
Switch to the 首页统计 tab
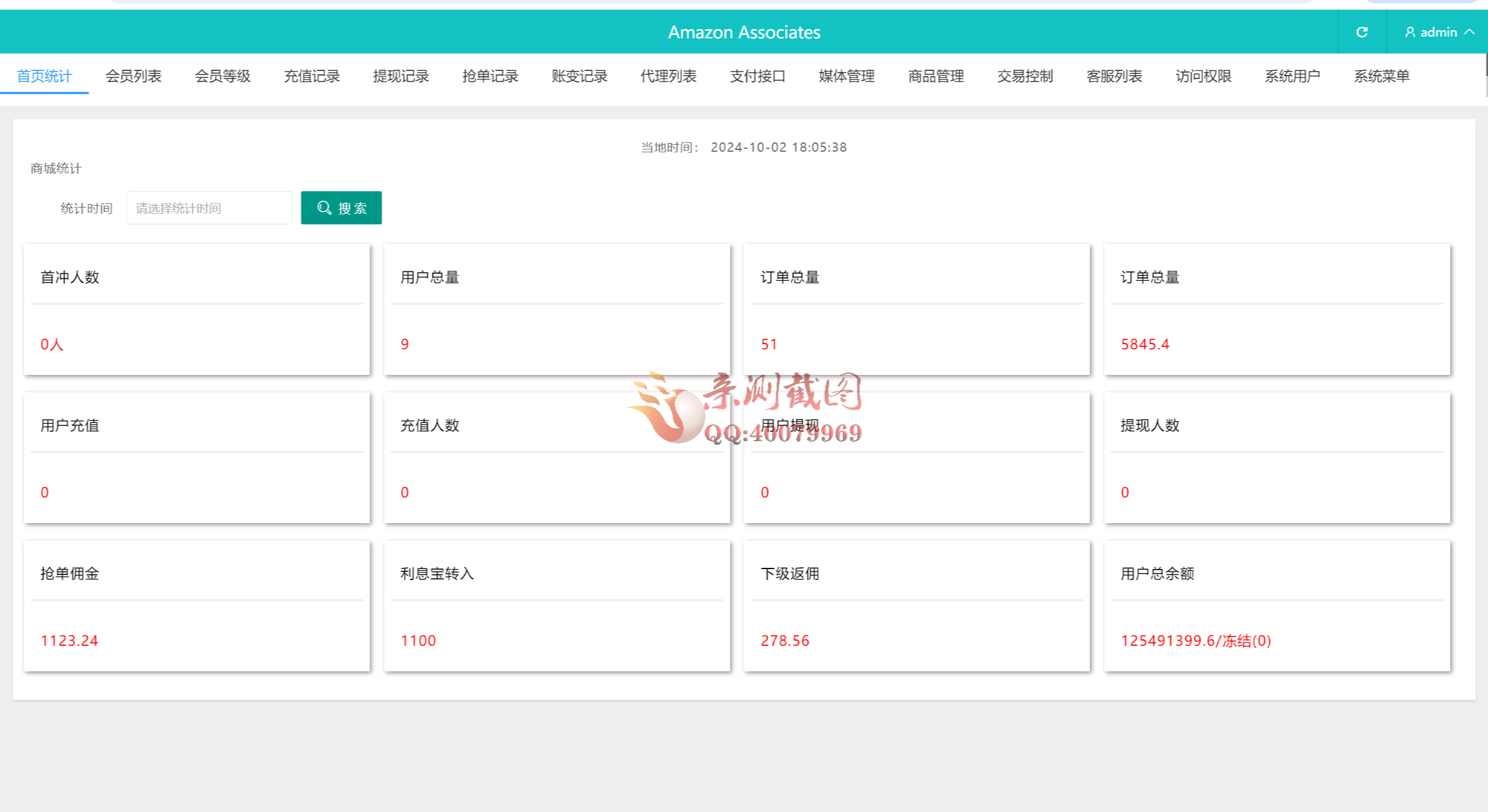[x=44, y=76]
